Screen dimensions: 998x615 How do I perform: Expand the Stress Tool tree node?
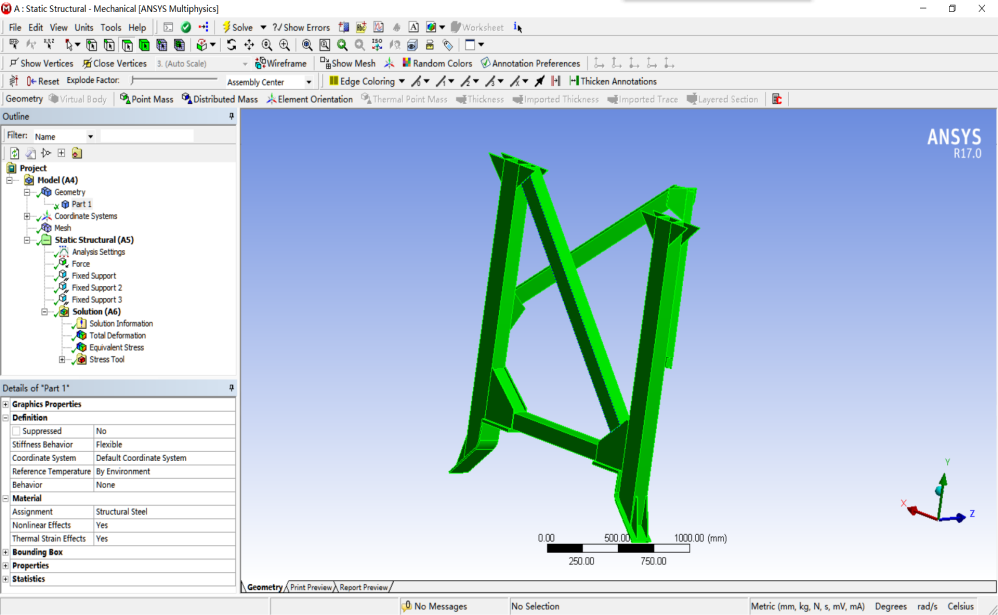point(62,360)
